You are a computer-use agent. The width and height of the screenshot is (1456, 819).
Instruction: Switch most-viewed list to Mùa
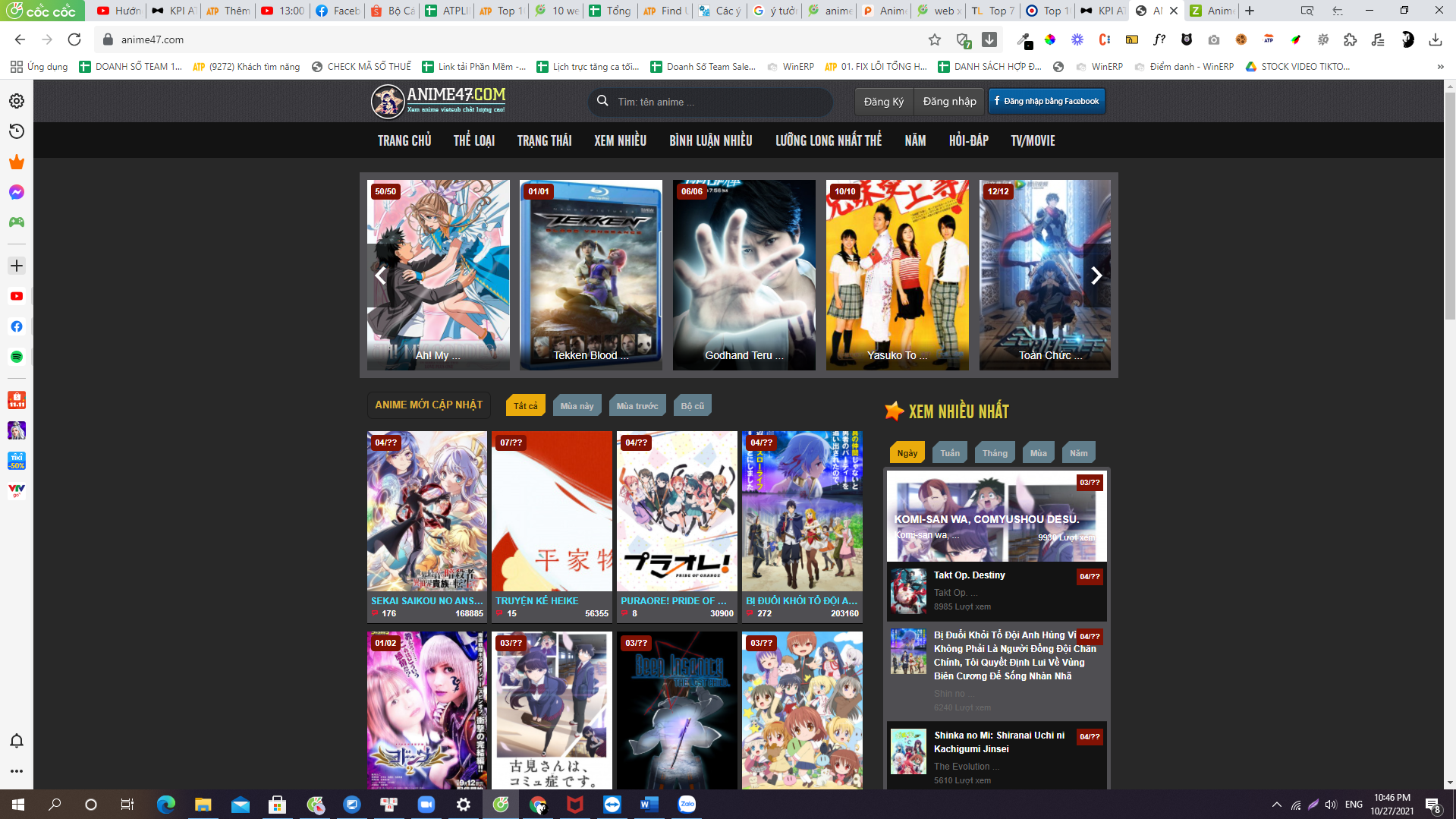click(1039, 452)
